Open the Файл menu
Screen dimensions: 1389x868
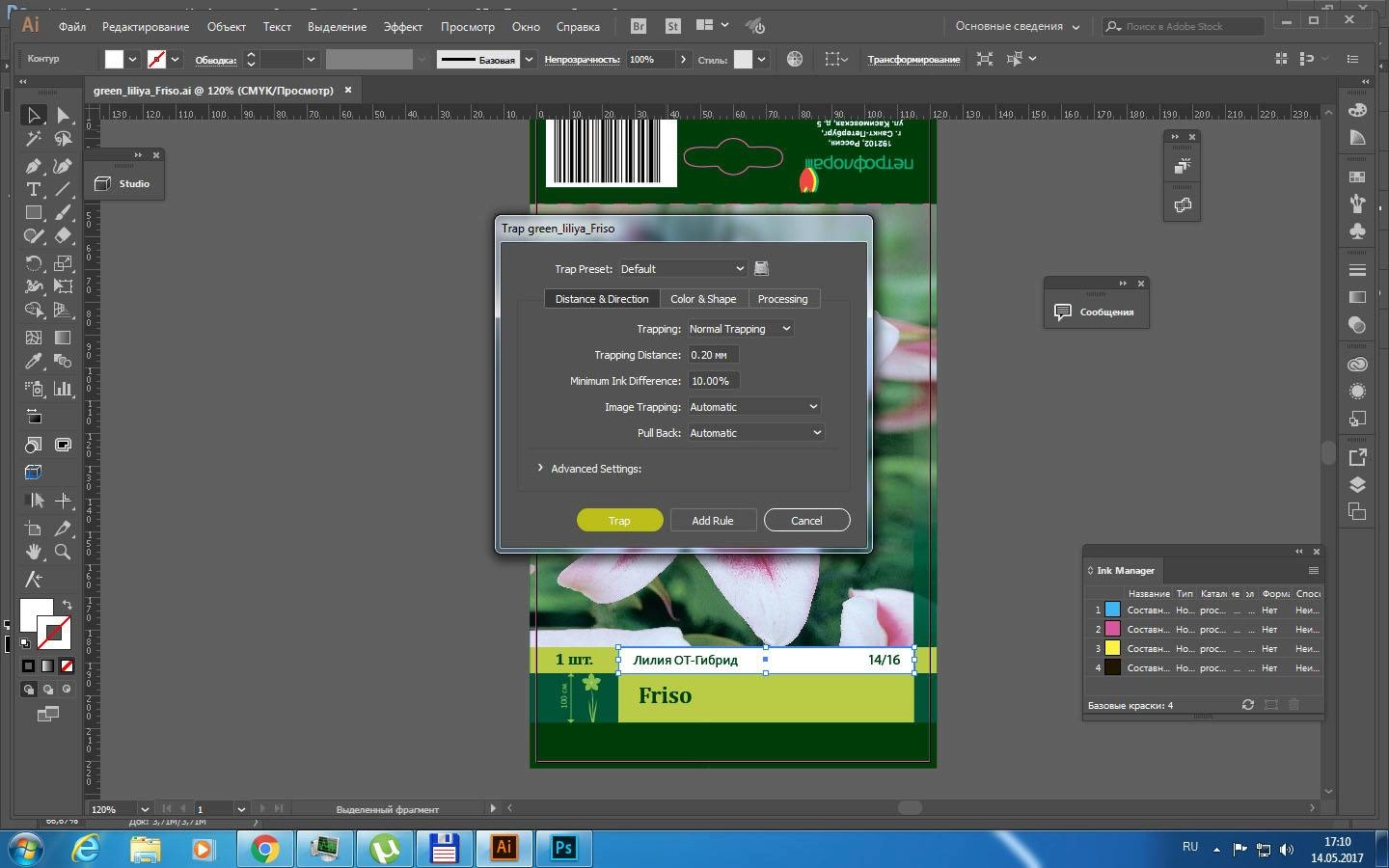pyautogui.click(x=71, y=26)
